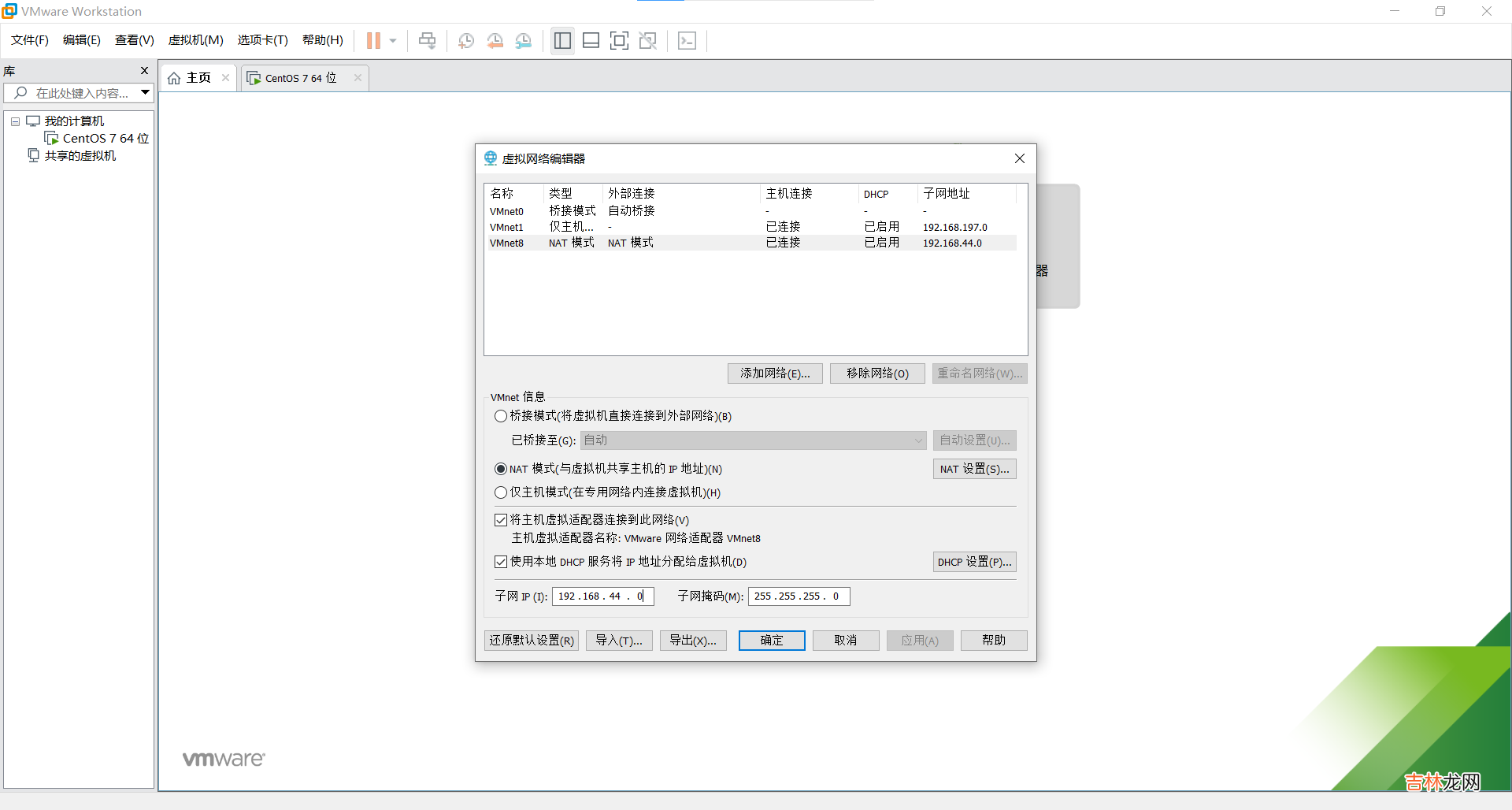Click the virtual network editor globe icon

(x=491, y=158)
